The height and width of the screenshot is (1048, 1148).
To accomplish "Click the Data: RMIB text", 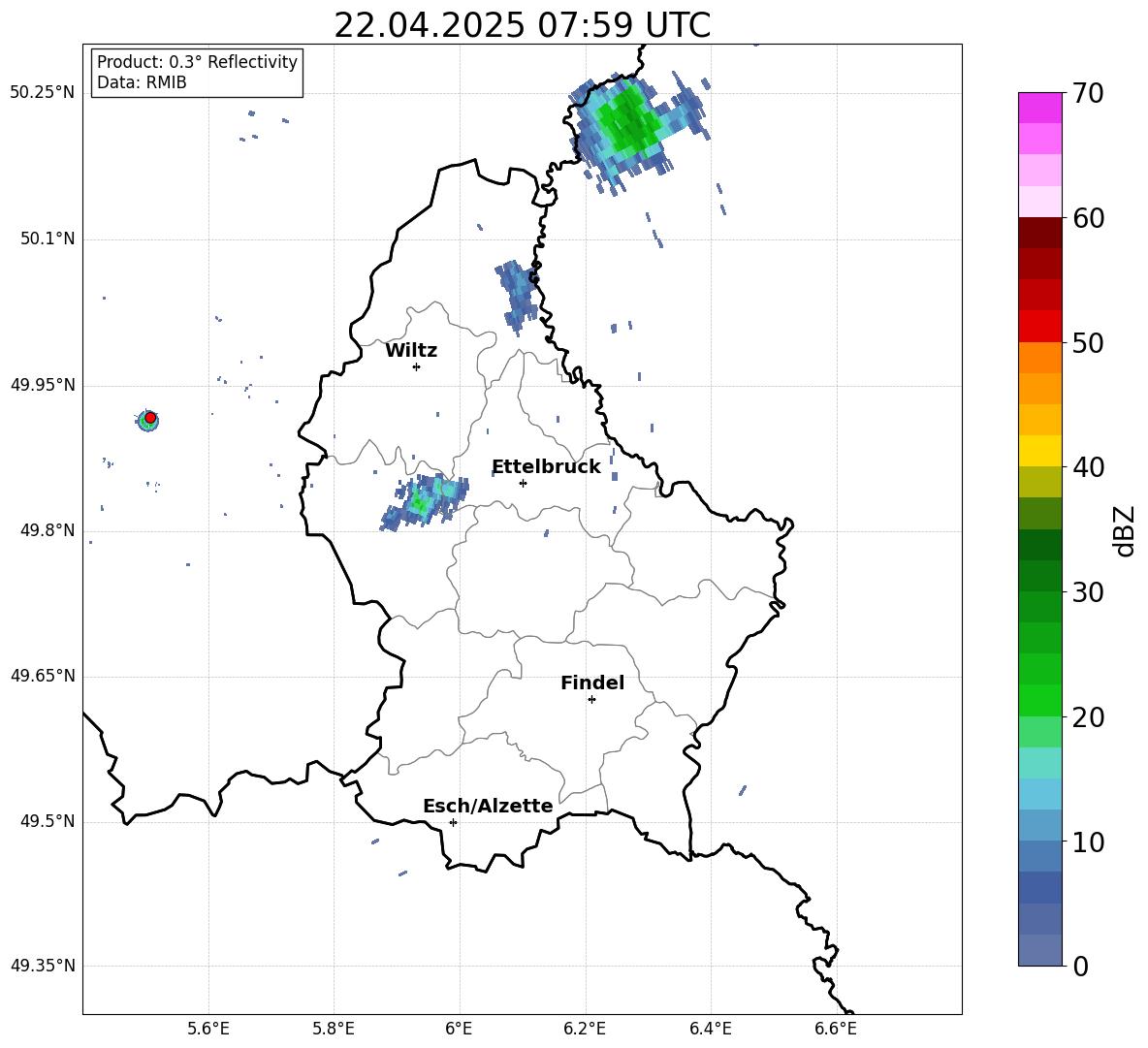I will coord(142,82).
